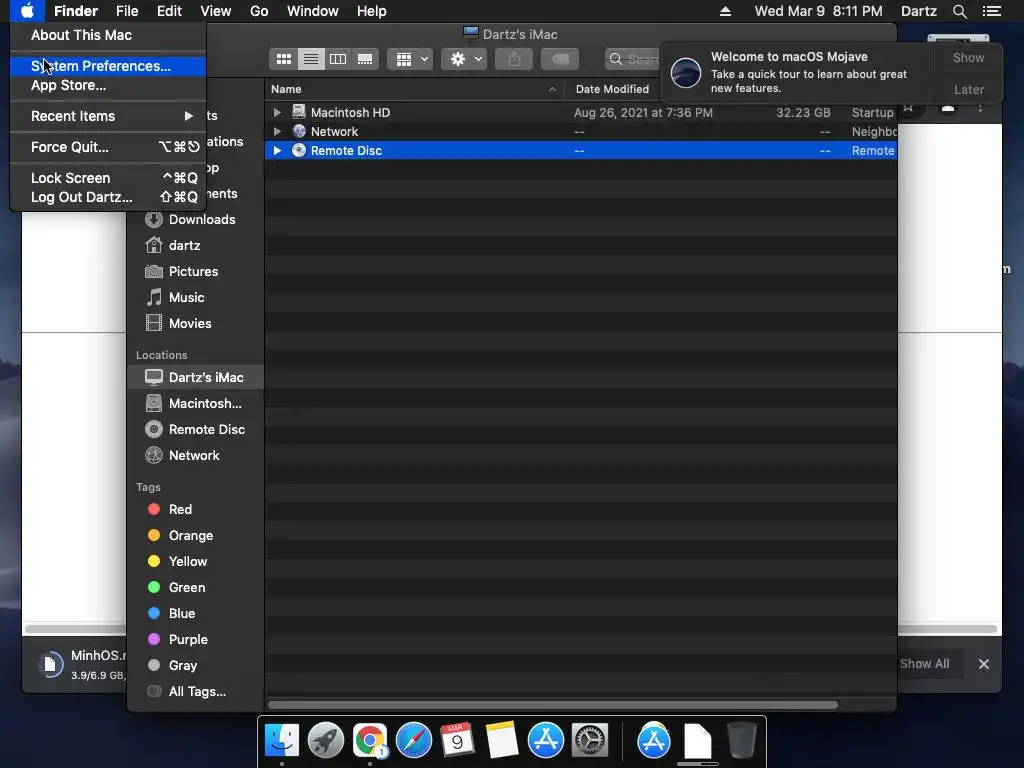Switch Finder to gallery view
Screen dimensions: 1024x768
pyautogui.click(x=365, y=59)
